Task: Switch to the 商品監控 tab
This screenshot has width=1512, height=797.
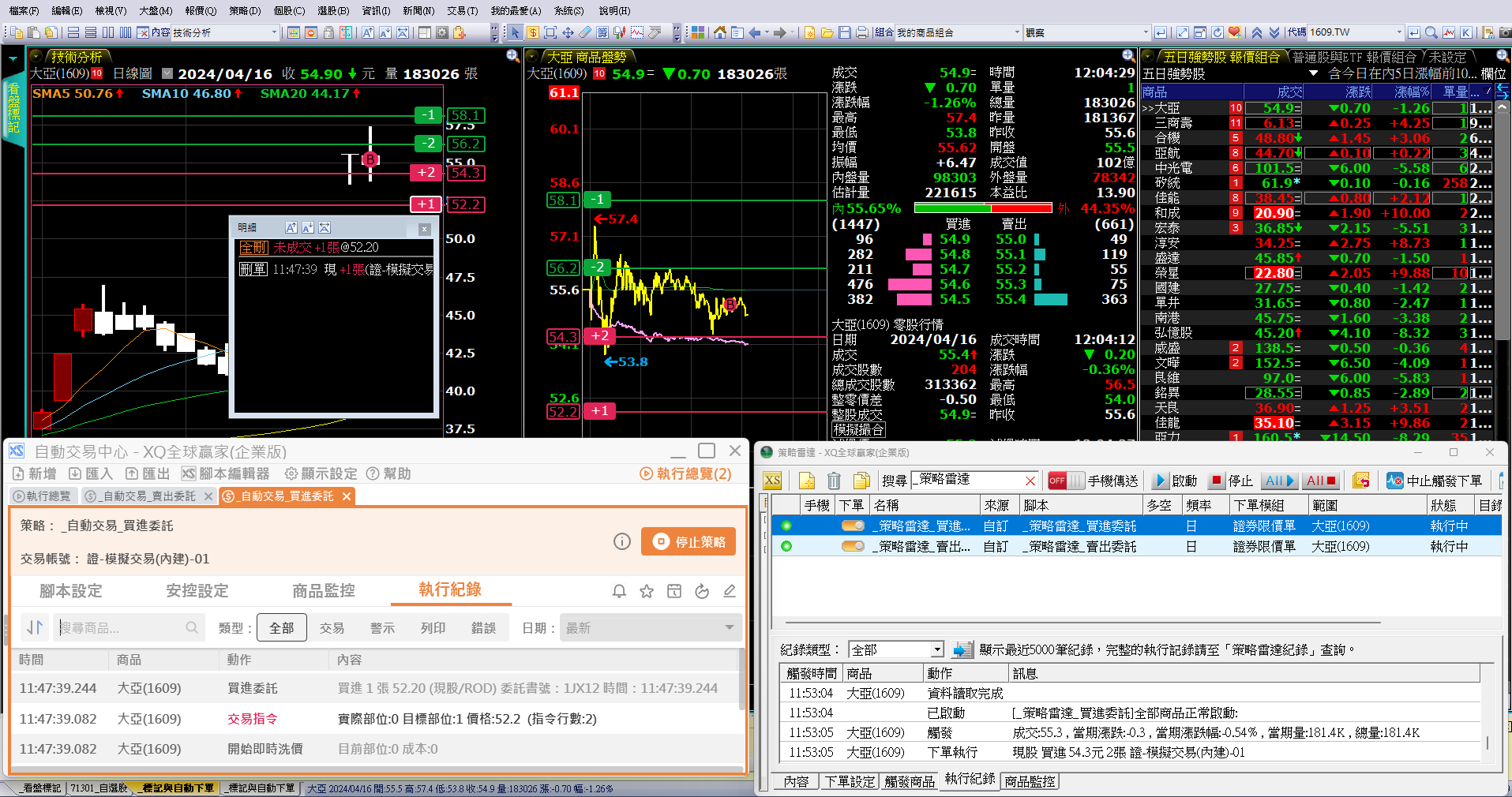Action: [x=324, y=591]
